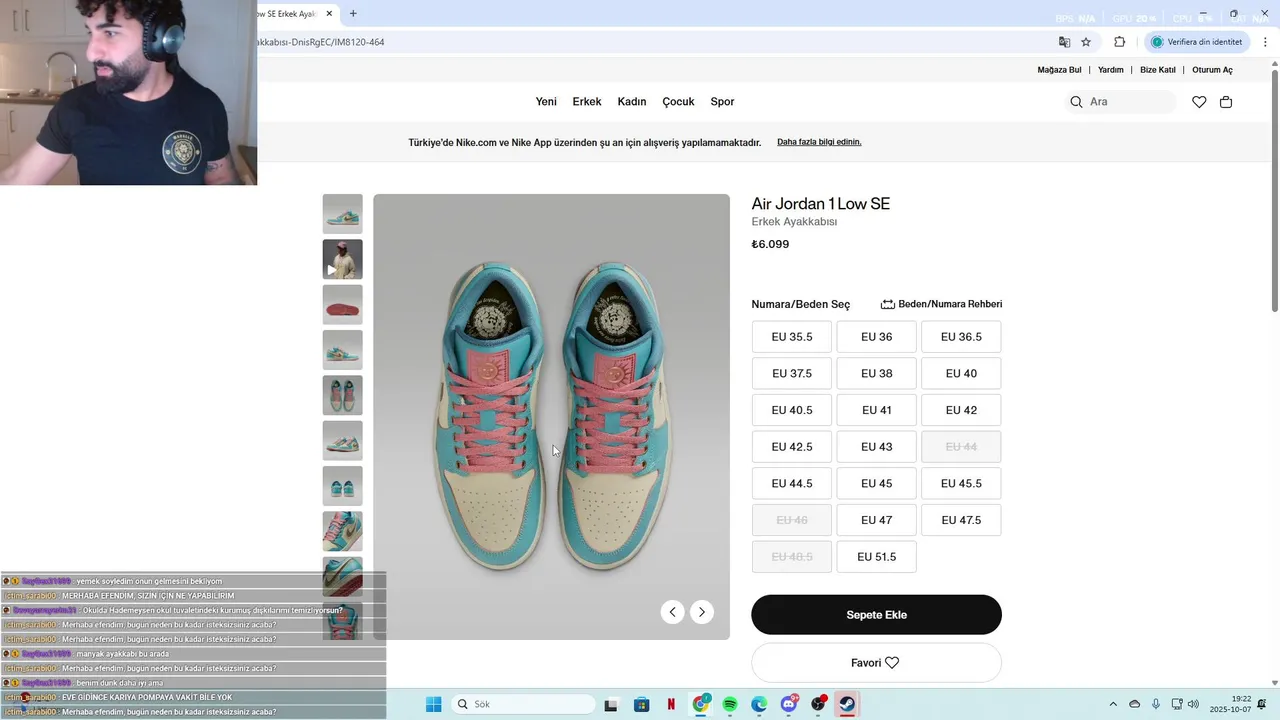Open Beden/Numara Rehberi size guide

click(x=941, y=304)
